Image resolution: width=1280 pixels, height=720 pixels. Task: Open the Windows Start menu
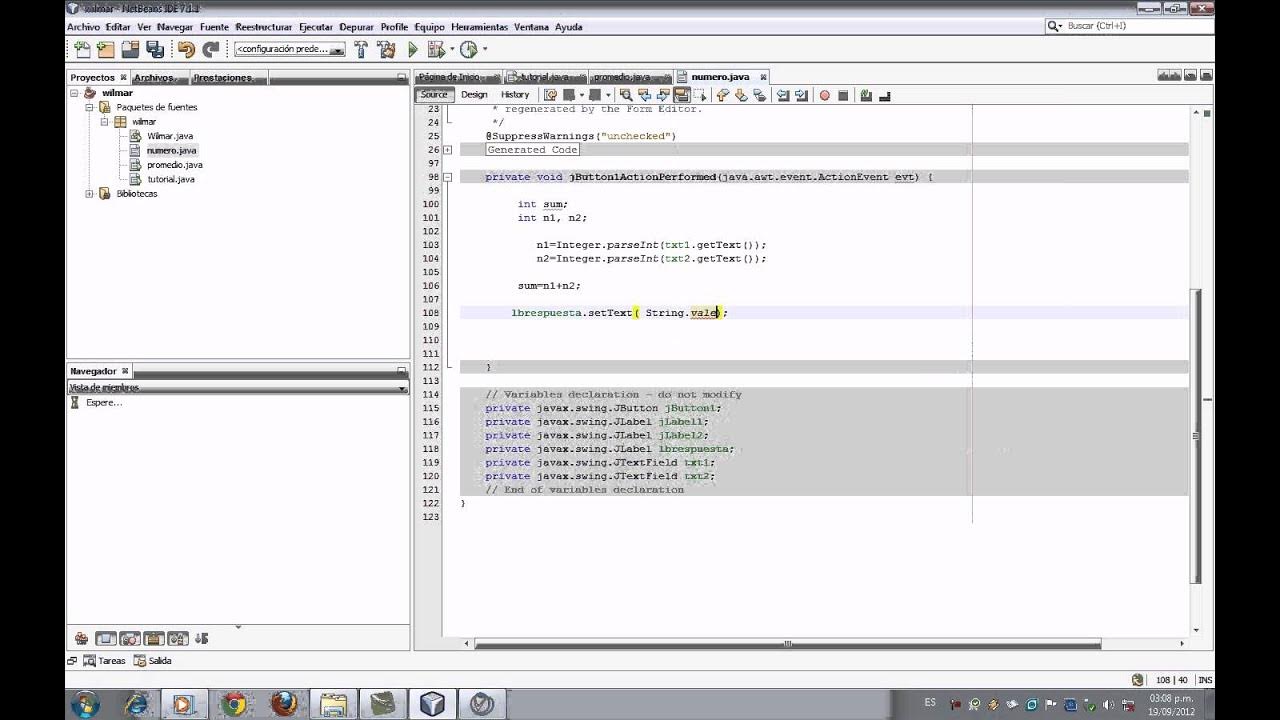[85, 704]
